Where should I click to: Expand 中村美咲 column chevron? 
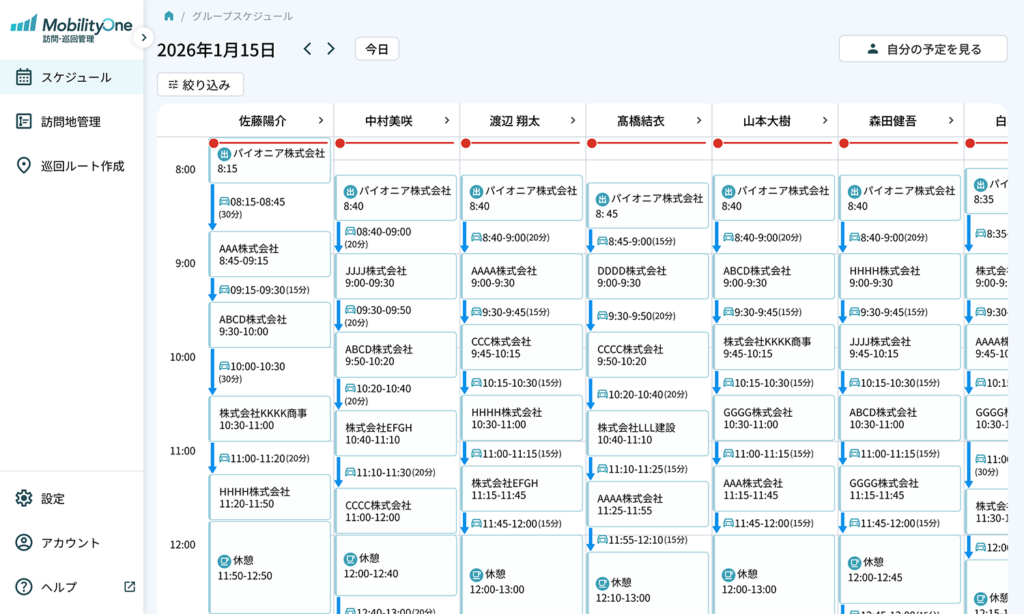447,121
